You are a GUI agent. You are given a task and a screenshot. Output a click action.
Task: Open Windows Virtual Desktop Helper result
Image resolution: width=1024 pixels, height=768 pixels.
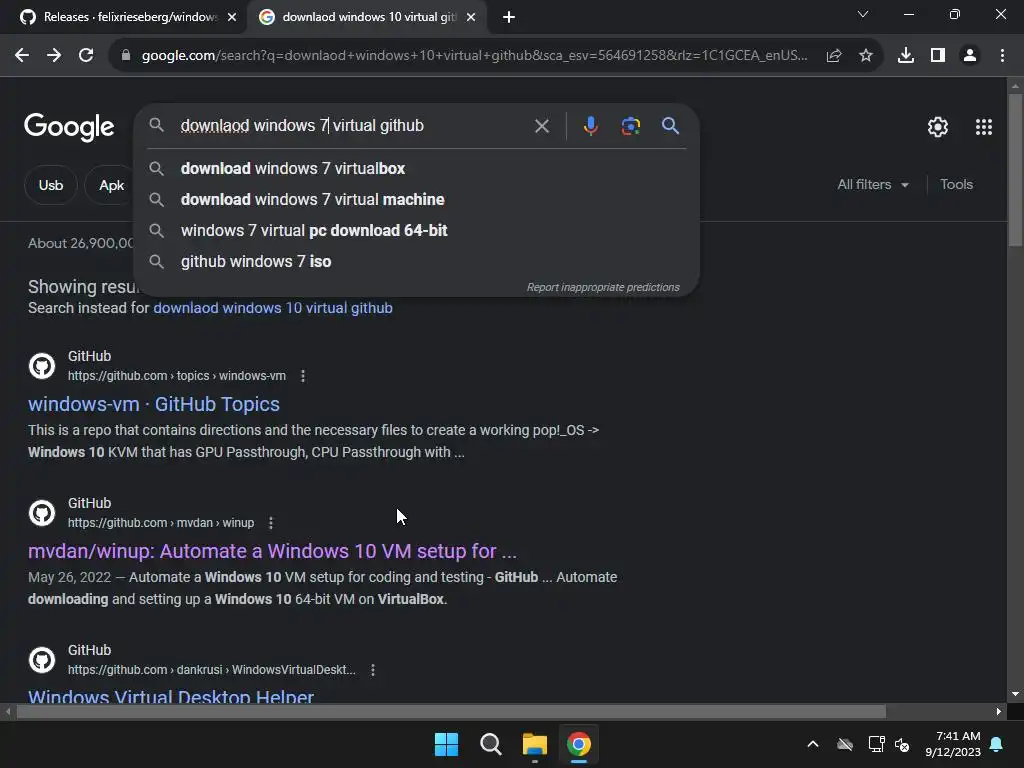click(x=171, y=696)
